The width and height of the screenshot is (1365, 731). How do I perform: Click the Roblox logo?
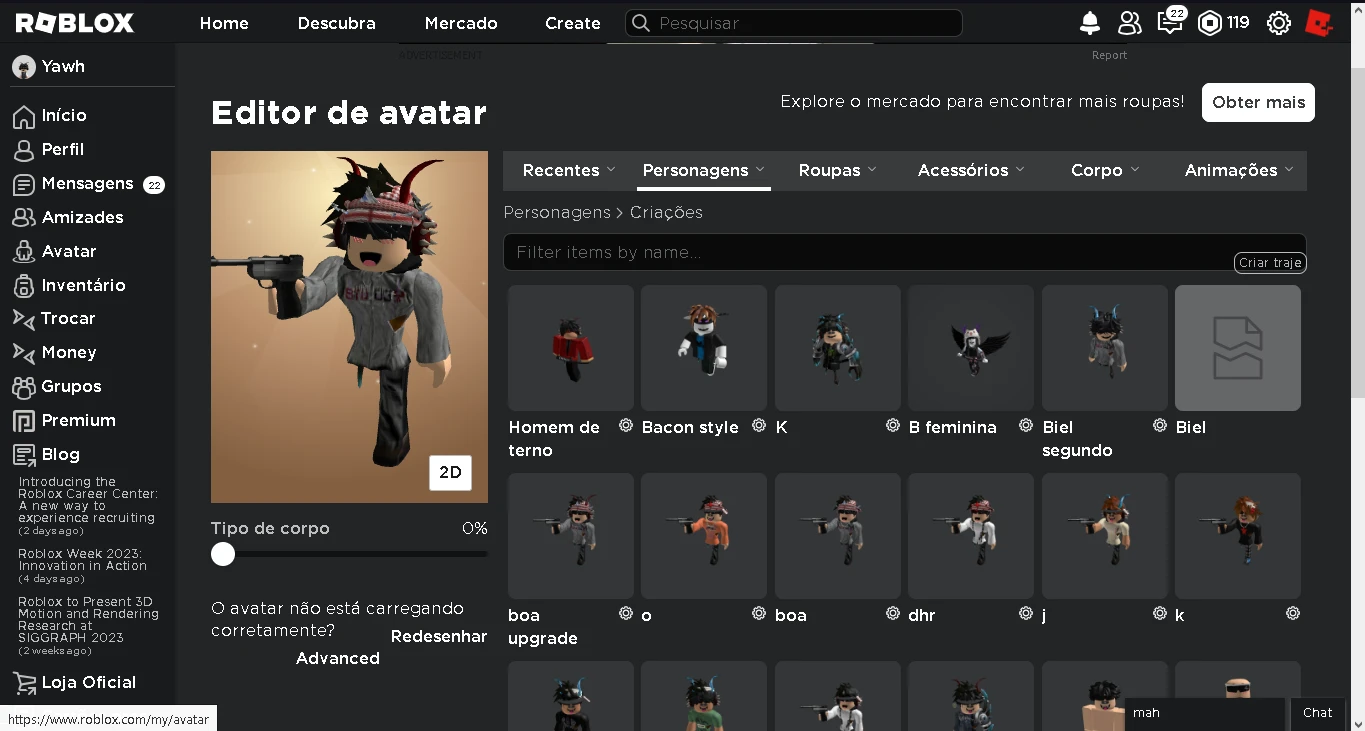pyautogui.click(x=75, y=23)
